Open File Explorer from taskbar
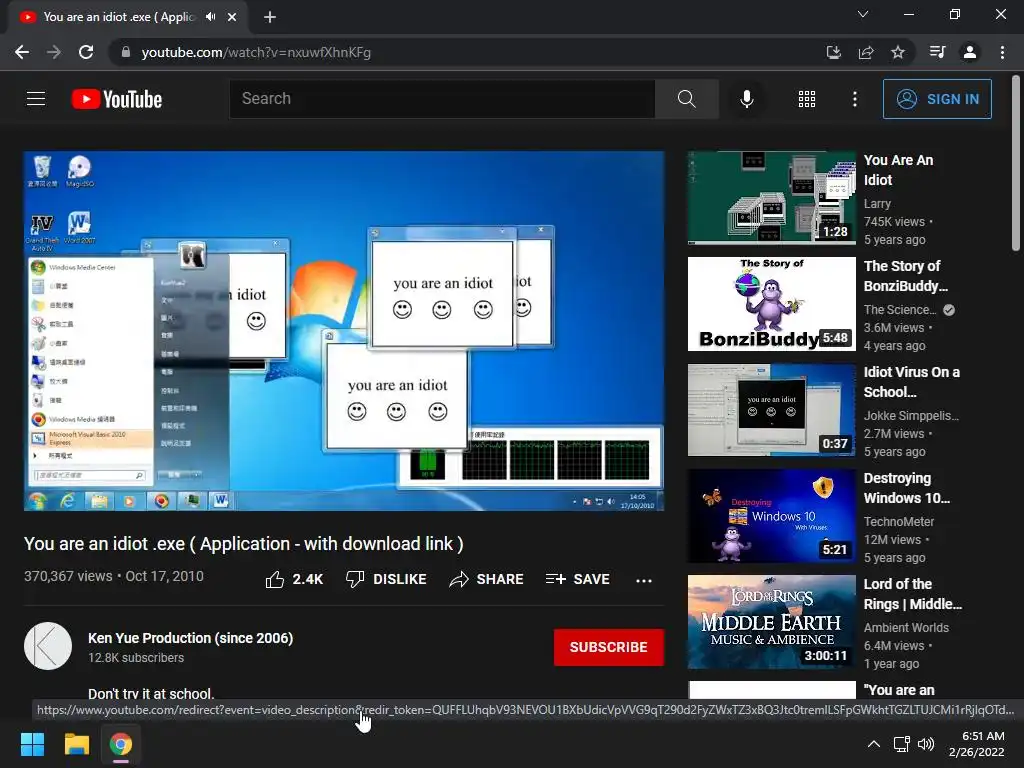1024x768 pixels. click(76, 744)
